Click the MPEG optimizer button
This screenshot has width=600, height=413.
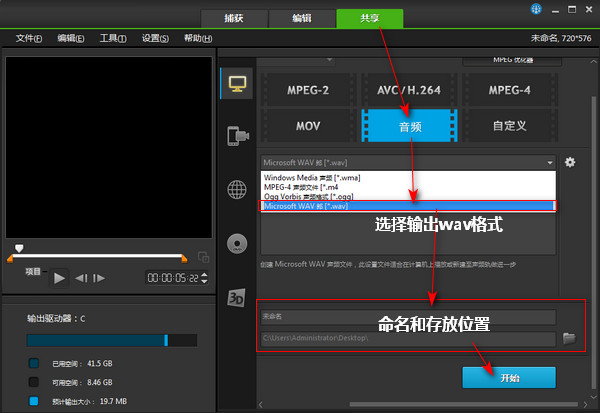(512, 60)
